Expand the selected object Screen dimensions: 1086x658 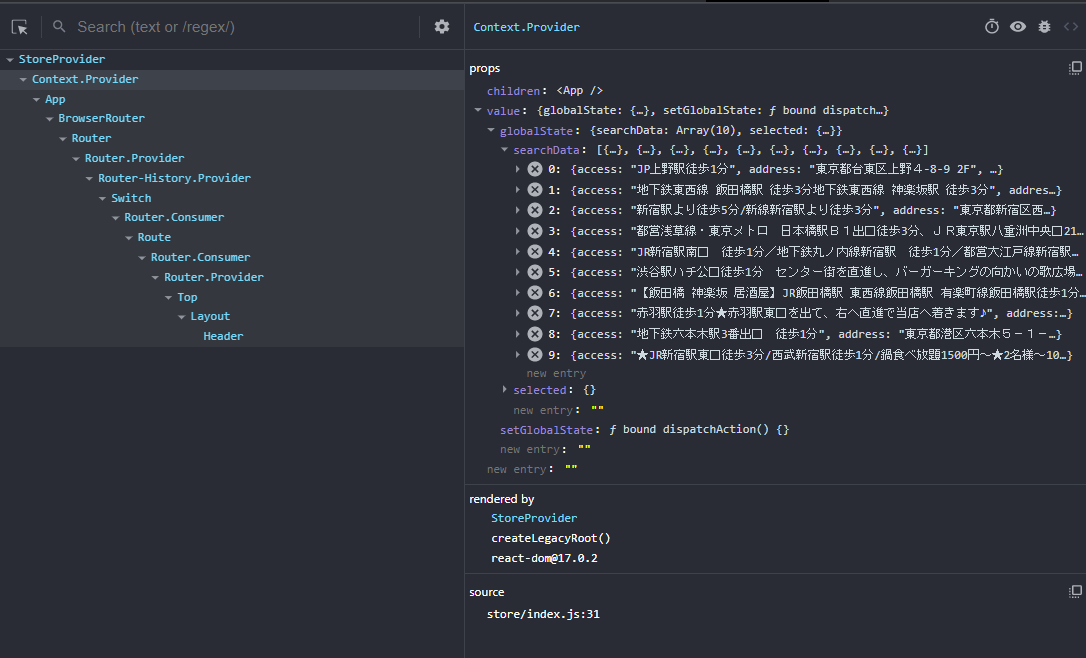click(x=505, y=389)
